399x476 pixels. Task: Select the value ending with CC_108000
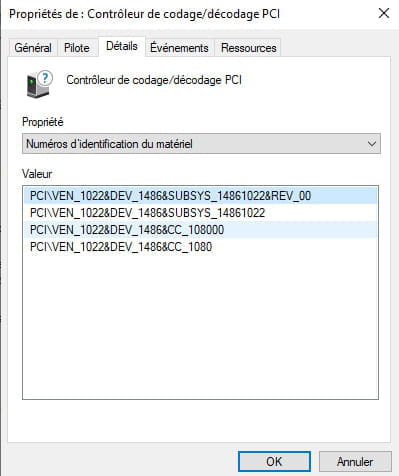click(201, 230)
